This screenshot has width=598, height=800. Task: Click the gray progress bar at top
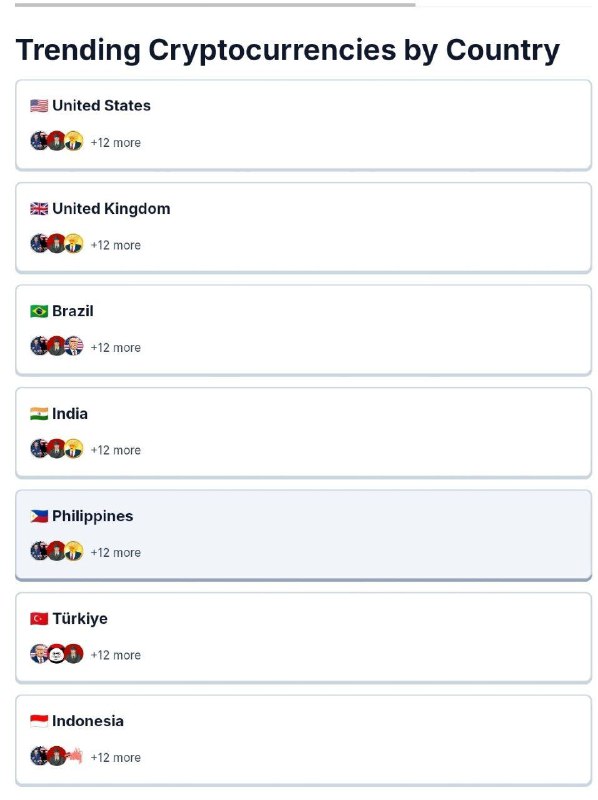point(215,5)
